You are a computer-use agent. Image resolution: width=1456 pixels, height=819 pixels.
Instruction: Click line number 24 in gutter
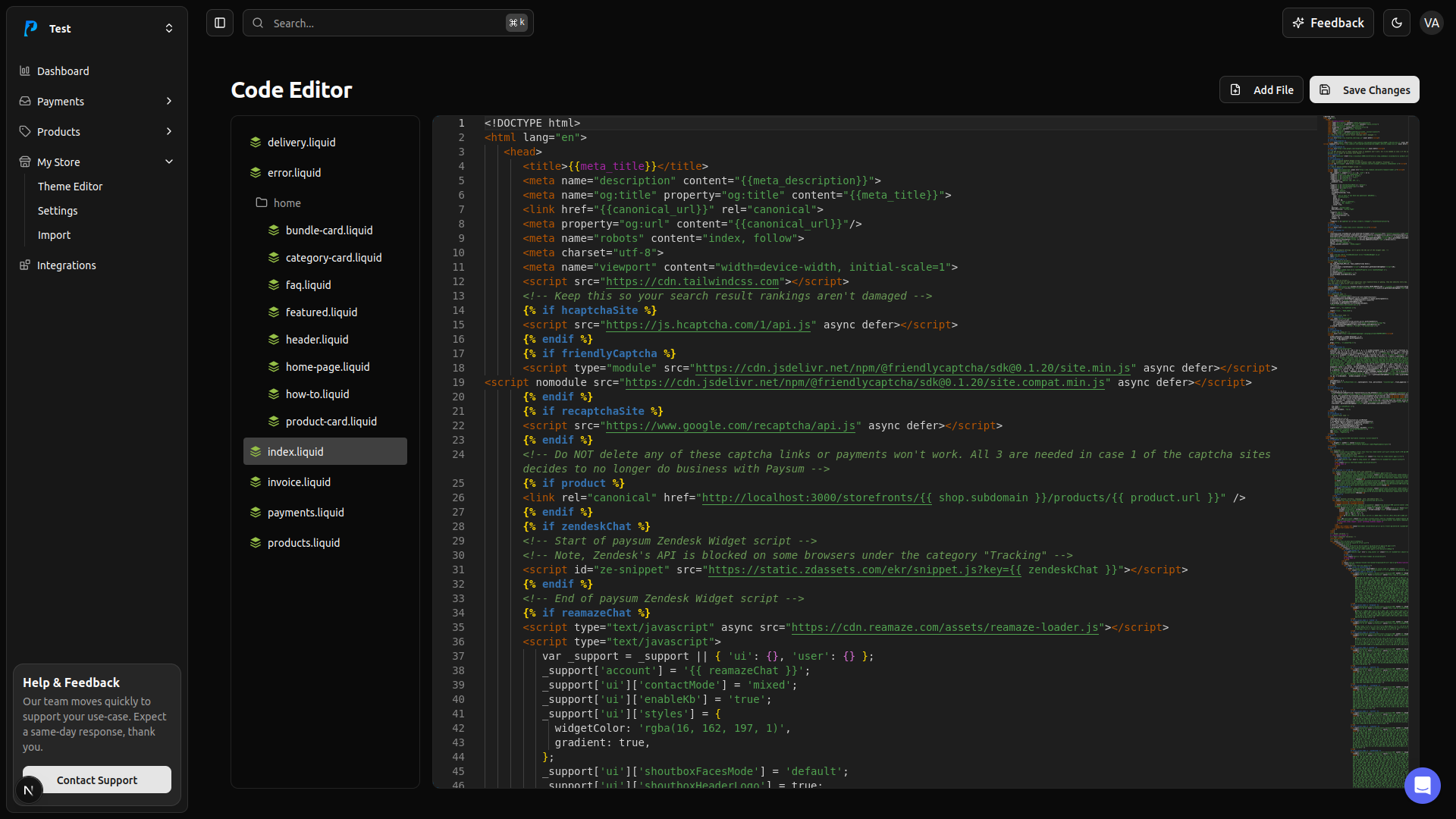coord(458,454)
